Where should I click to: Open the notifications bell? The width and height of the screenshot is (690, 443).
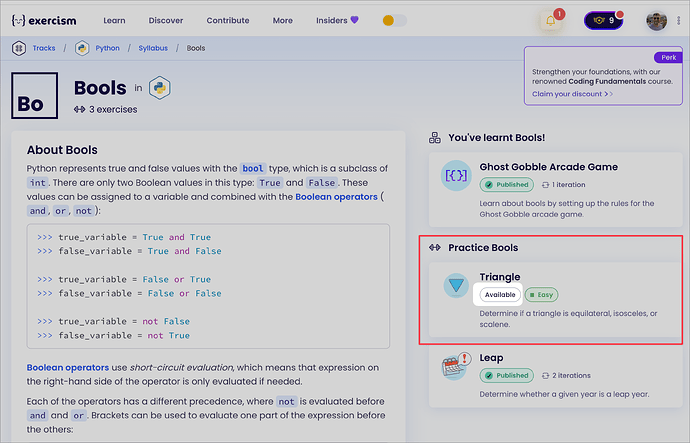tap(550, 20)
